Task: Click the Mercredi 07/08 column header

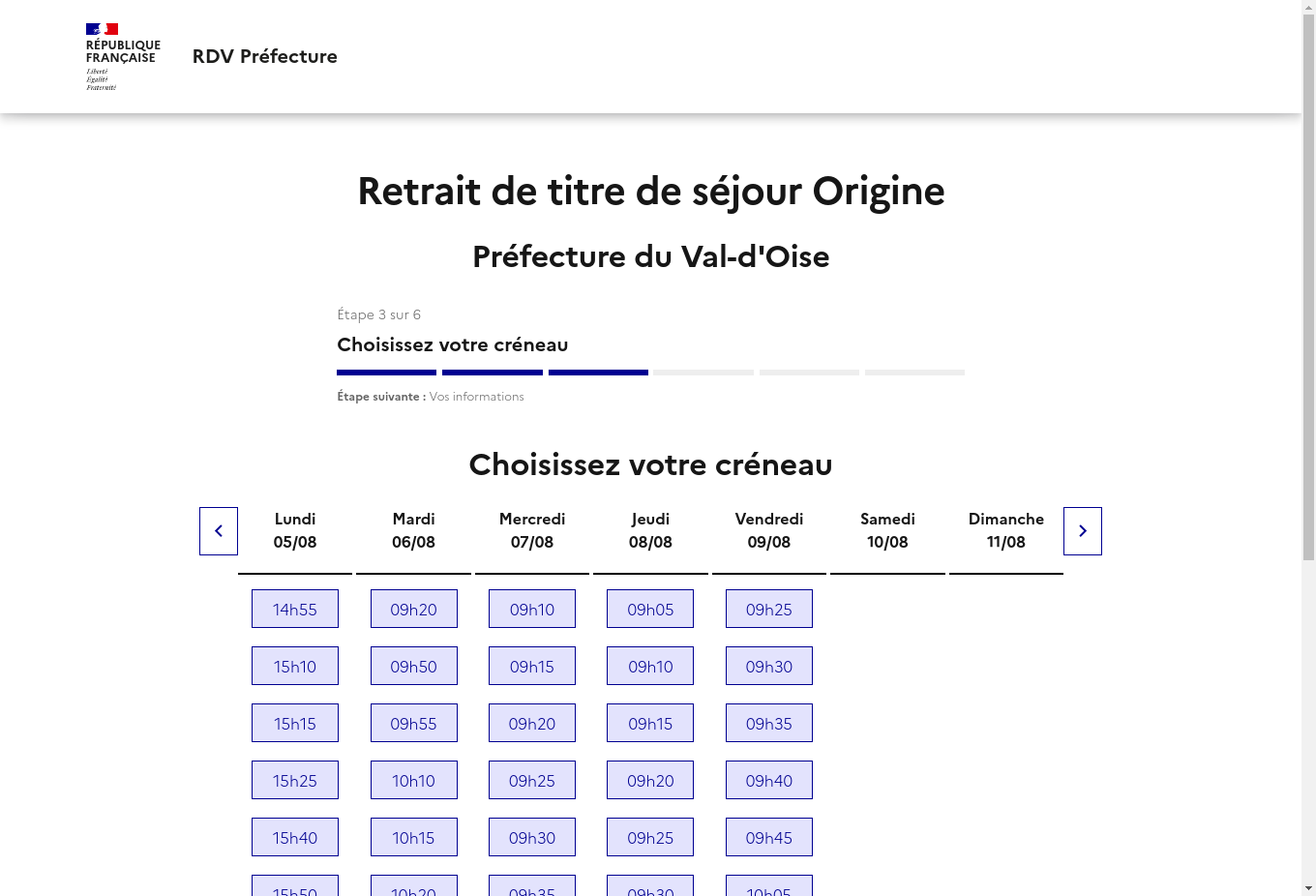Action: 532,530
